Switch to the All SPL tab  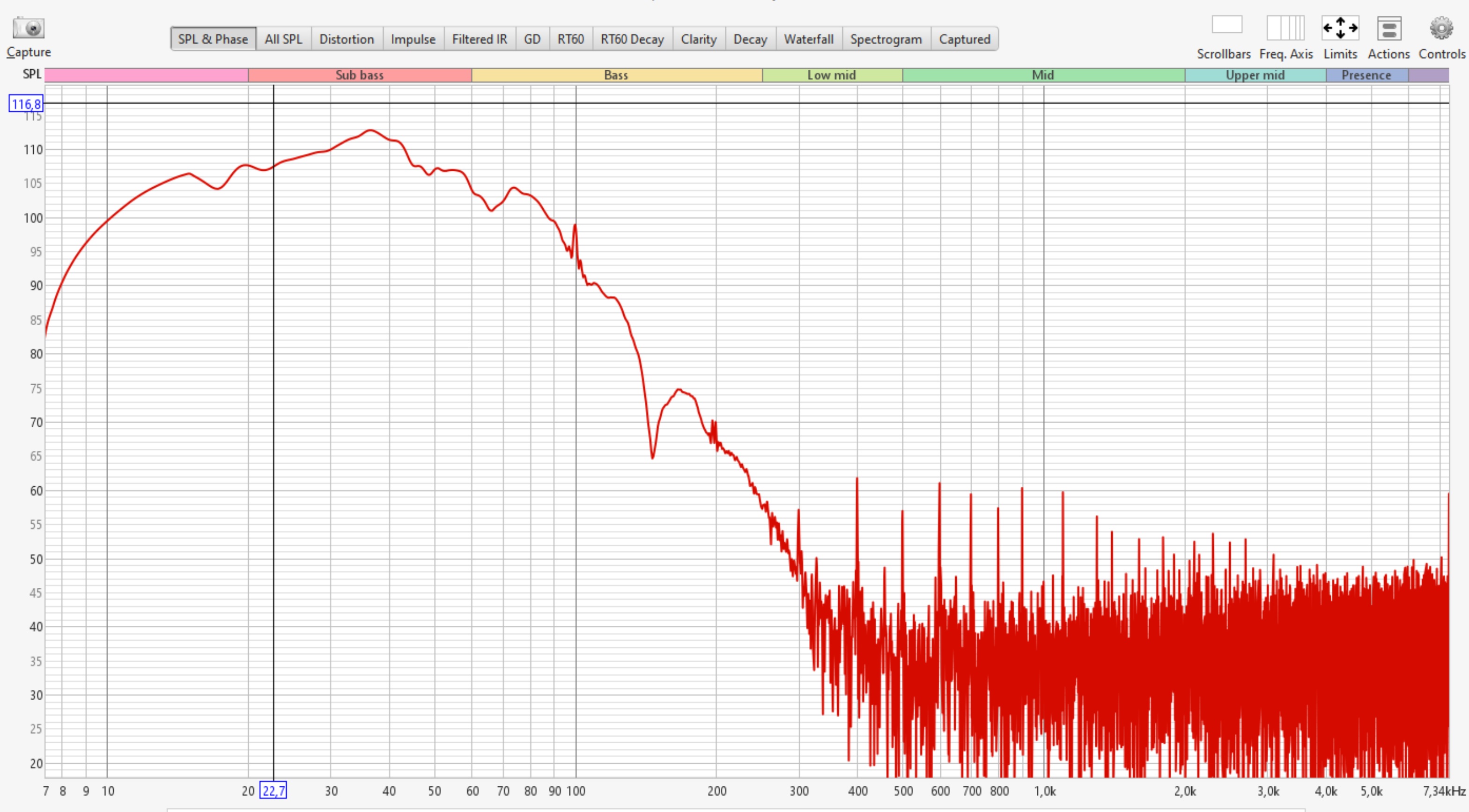(283, 39)
